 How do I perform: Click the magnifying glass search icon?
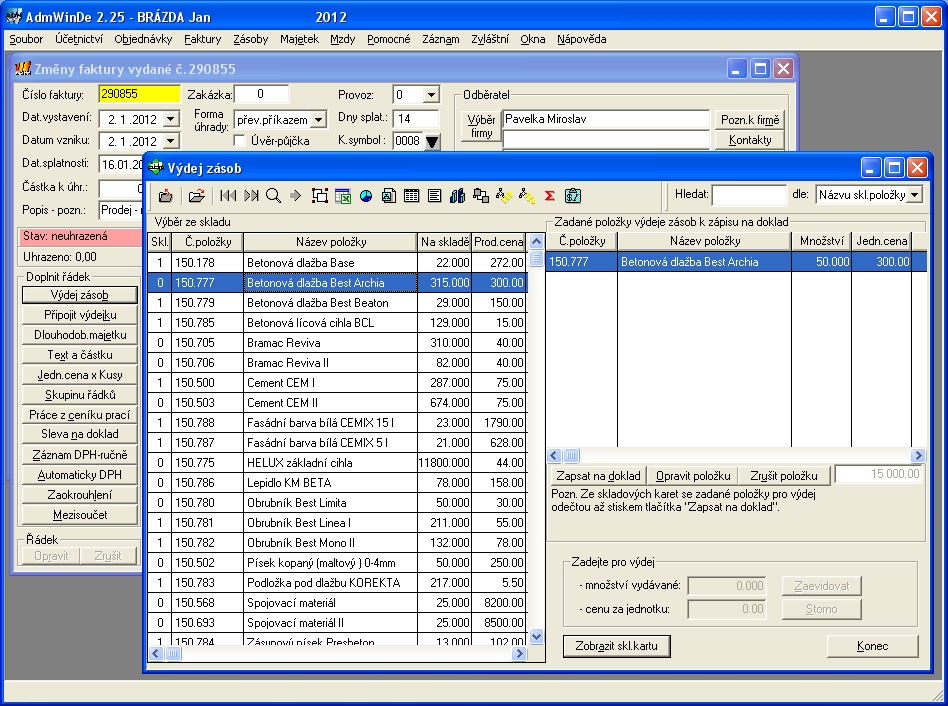(x=273, y=196)
